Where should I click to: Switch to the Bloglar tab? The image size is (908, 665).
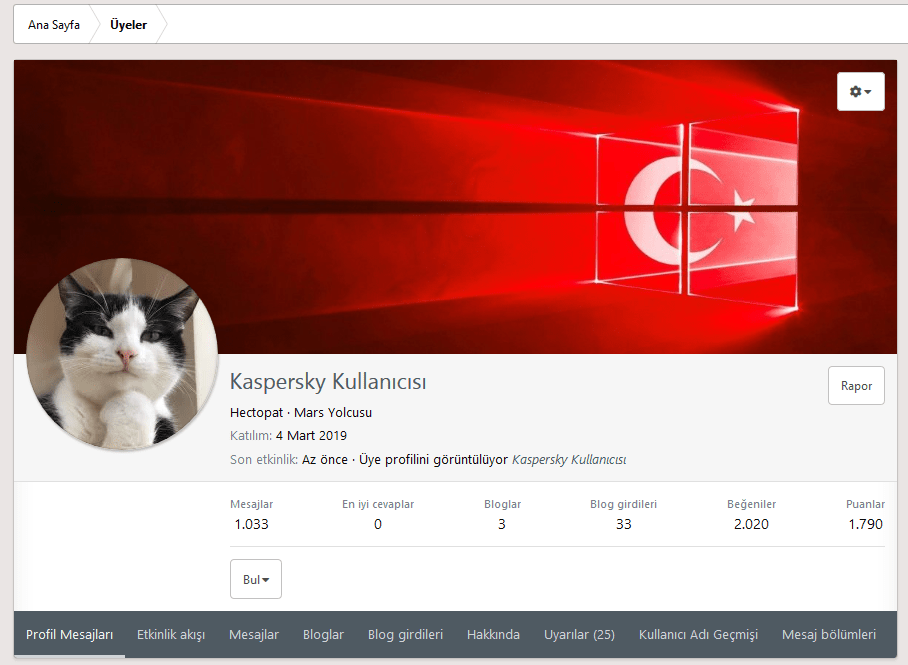pyautogui.click(x=323, y=634)
